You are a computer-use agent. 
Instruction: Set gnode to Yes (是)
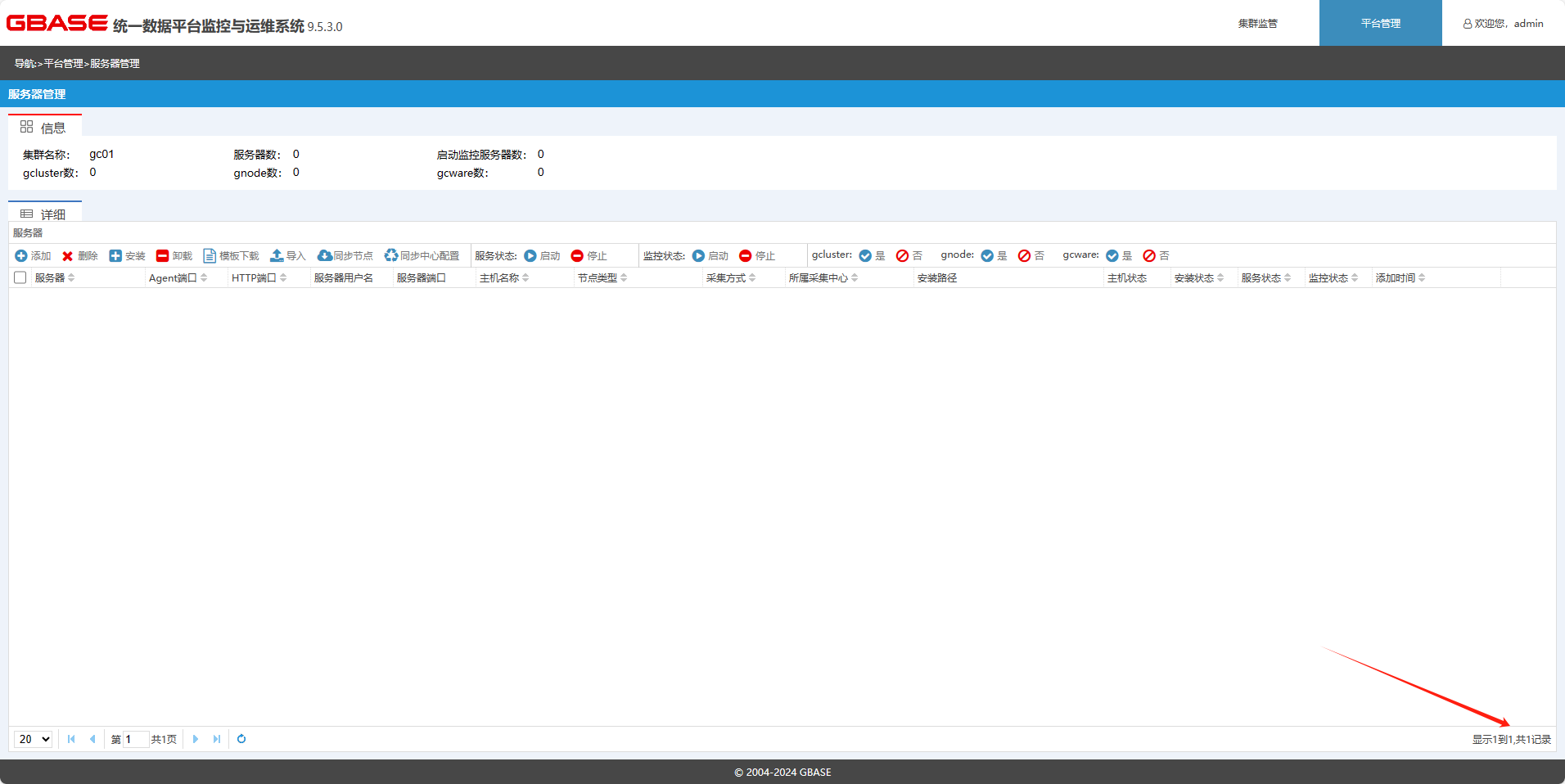pos(994,256)
